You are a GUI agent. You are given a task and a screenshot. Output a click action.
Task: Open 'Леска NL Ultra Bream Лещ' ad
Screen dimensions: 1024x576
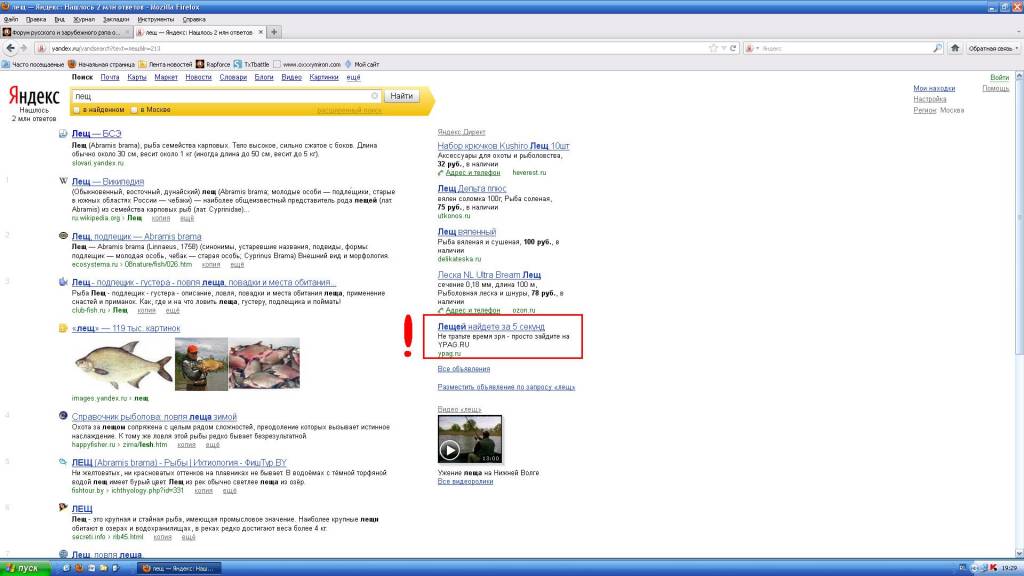tap(489, 275)
